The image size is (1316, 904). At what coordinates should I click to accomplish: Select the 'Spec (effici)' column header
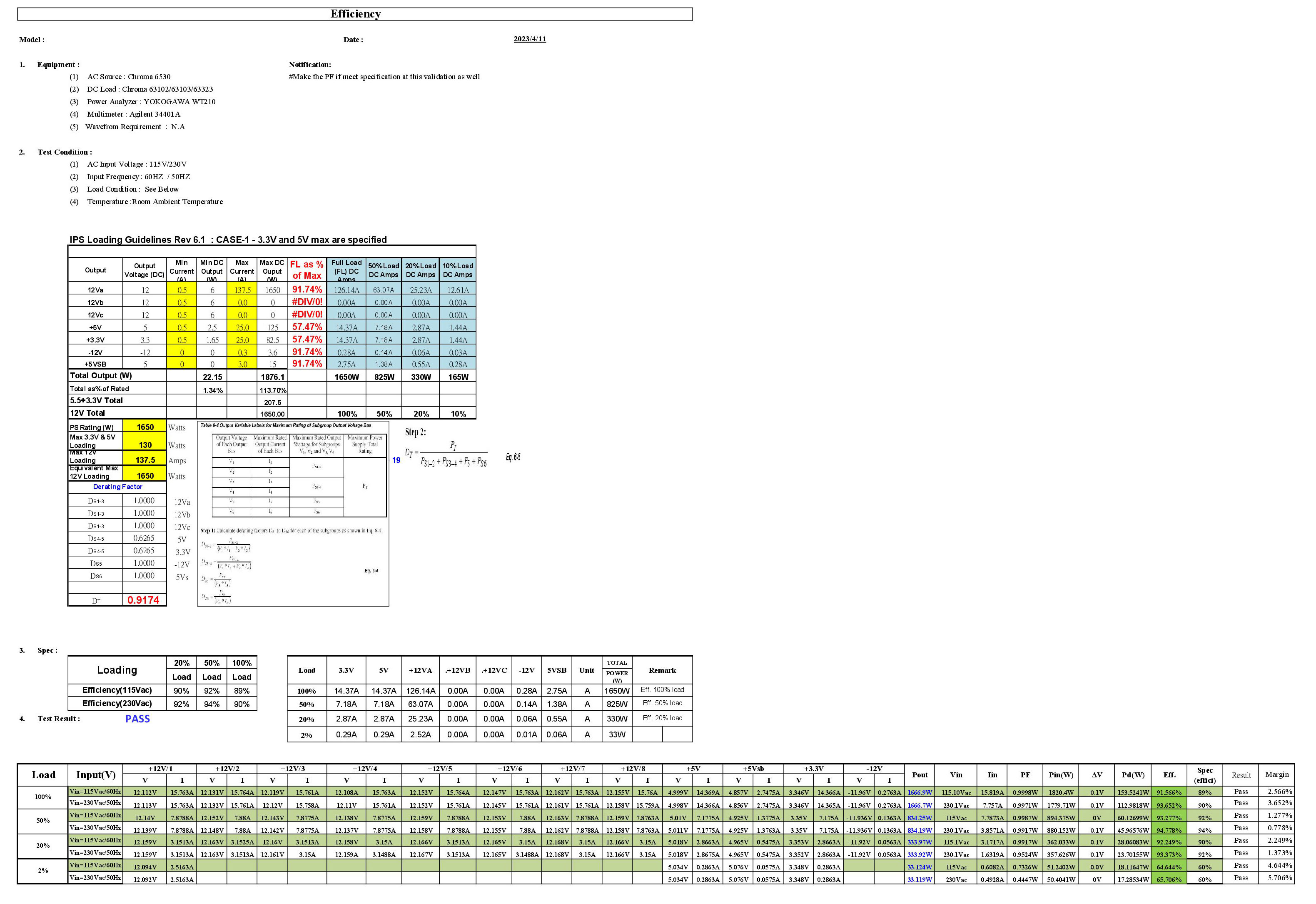tap(1204, 775)
